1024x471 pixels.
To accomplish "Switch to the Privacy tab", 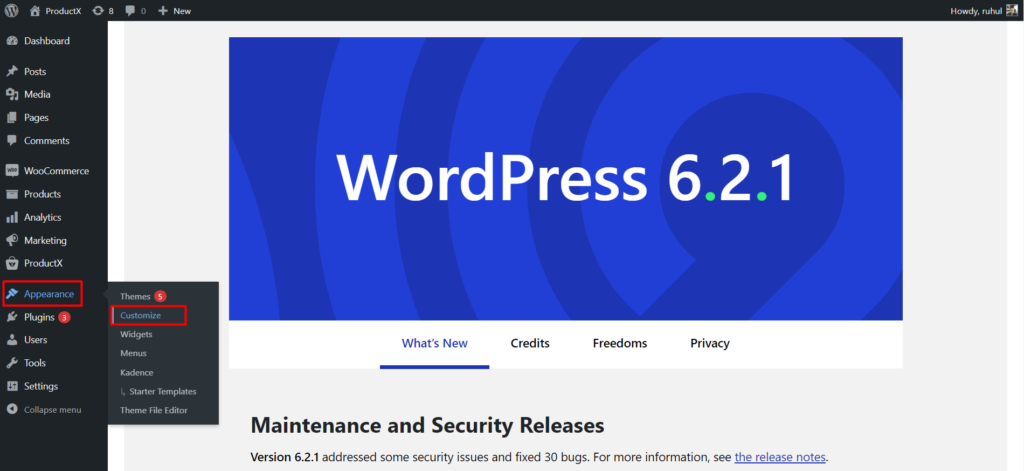I will [x=710, y=344].
